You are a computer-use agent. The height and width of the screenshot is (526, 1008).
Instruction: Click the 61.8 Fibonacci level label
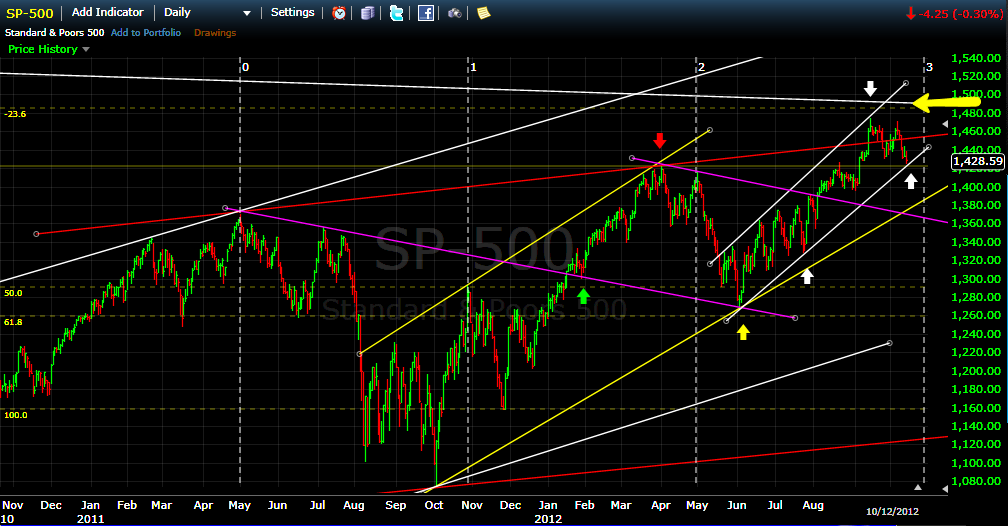click(13, 322)
